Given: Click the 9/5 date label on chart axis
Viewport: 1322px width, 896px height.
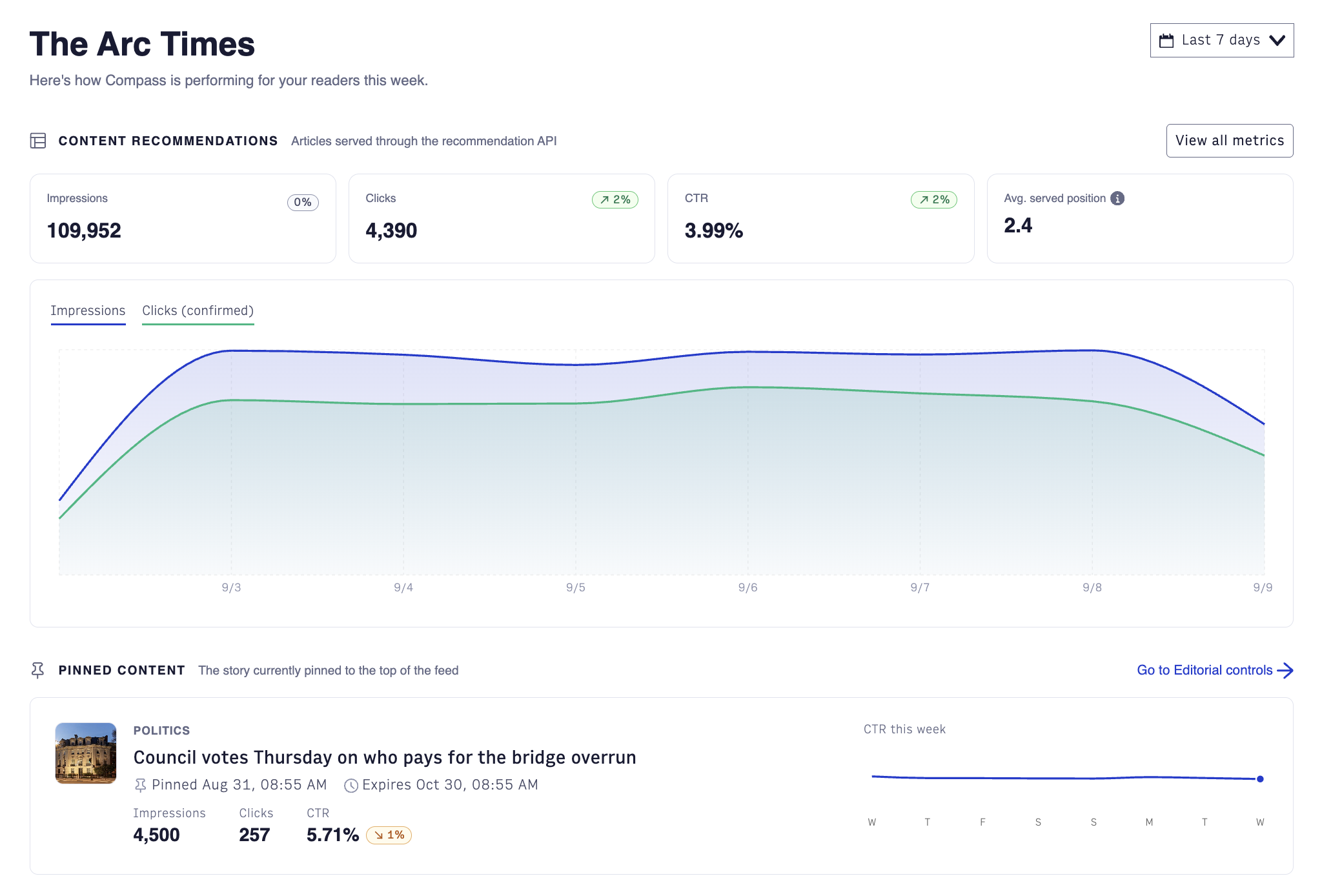Looking at the screenshot, I should click(576, 587).
